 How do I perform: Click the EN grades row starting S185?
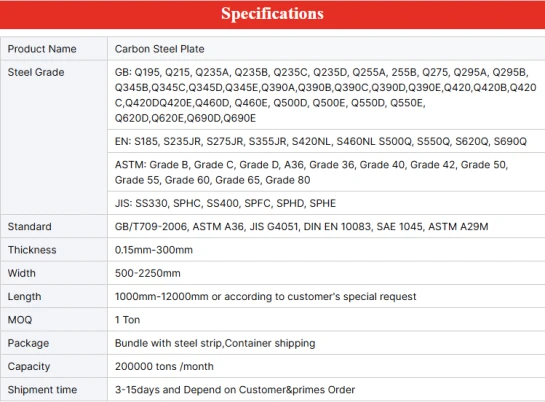click(320, 141)
